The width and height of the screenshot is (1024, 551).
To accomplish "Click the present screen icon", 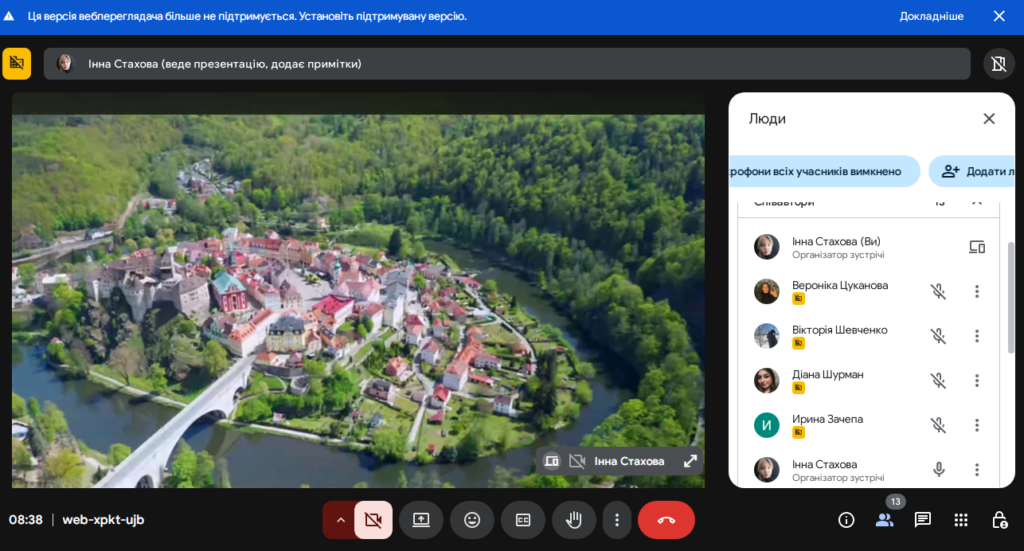I will (421, 520).
